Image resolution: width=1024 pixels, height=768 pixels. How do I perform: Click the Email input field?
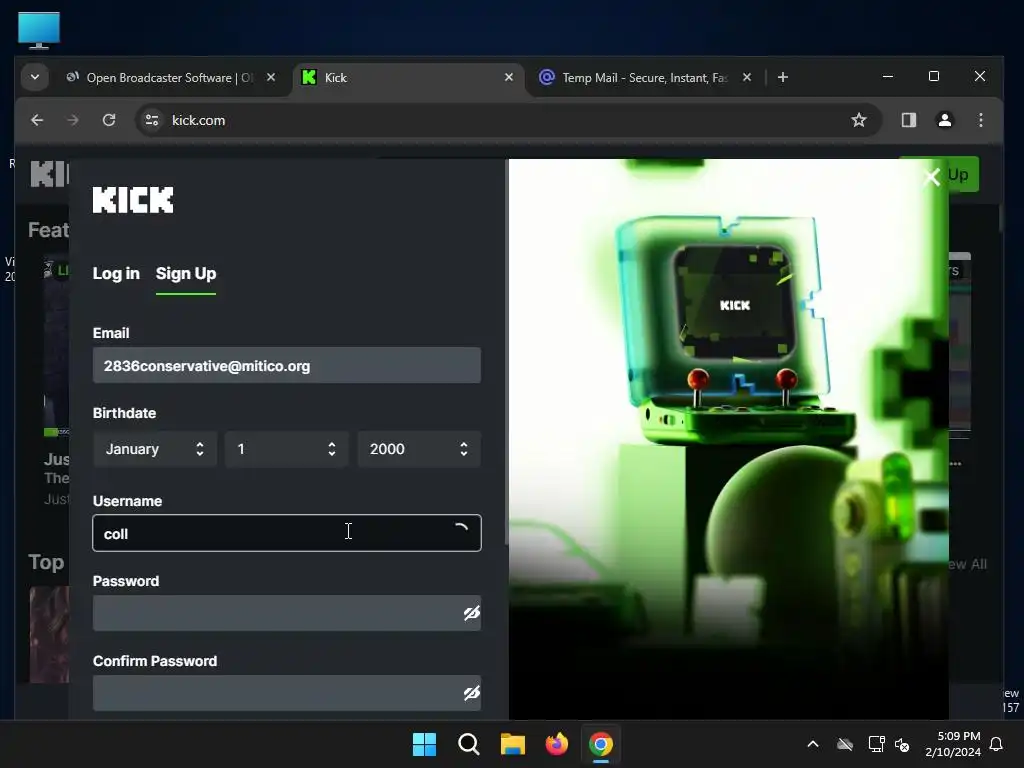[x=287, y=366]
